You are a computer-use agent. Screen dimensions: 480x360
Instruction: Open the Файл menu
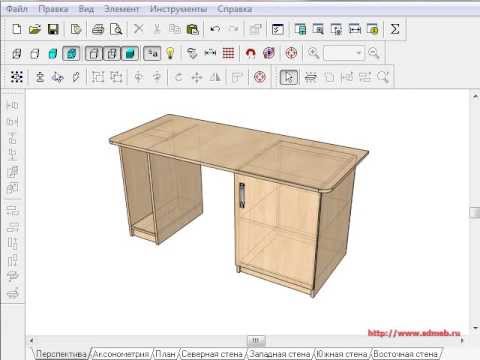click(x=17, y=9)
